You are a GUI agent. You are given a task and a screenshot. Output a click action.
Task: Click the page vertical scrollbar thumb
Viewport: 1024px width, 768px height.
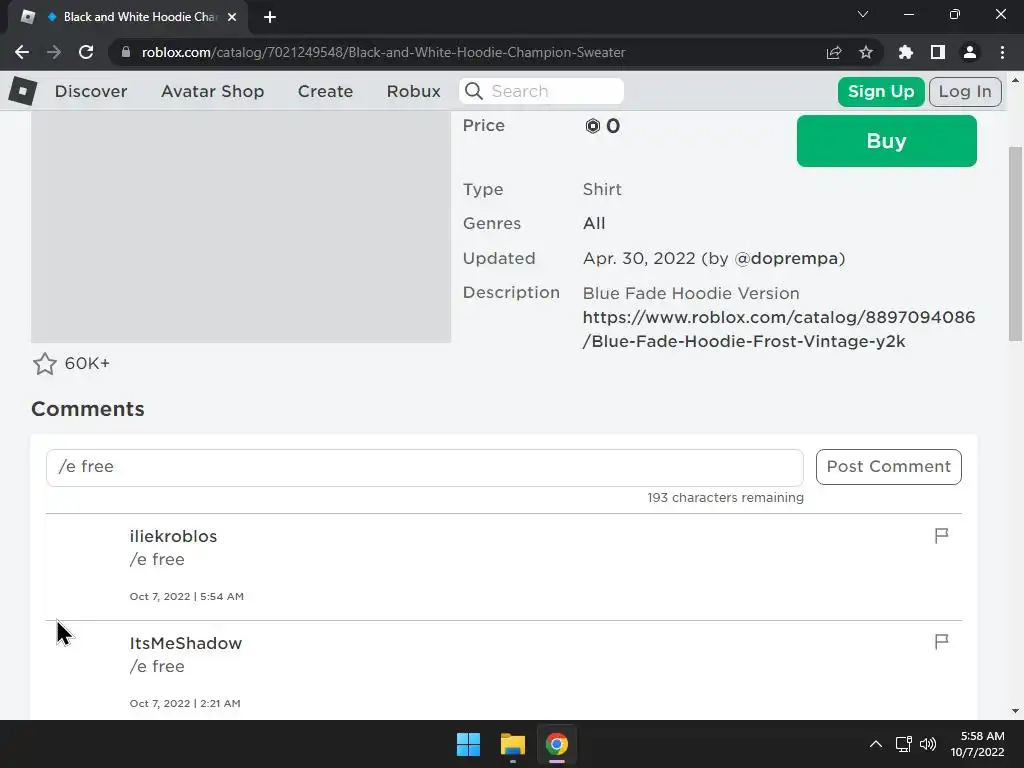(x=1015, y=244)
